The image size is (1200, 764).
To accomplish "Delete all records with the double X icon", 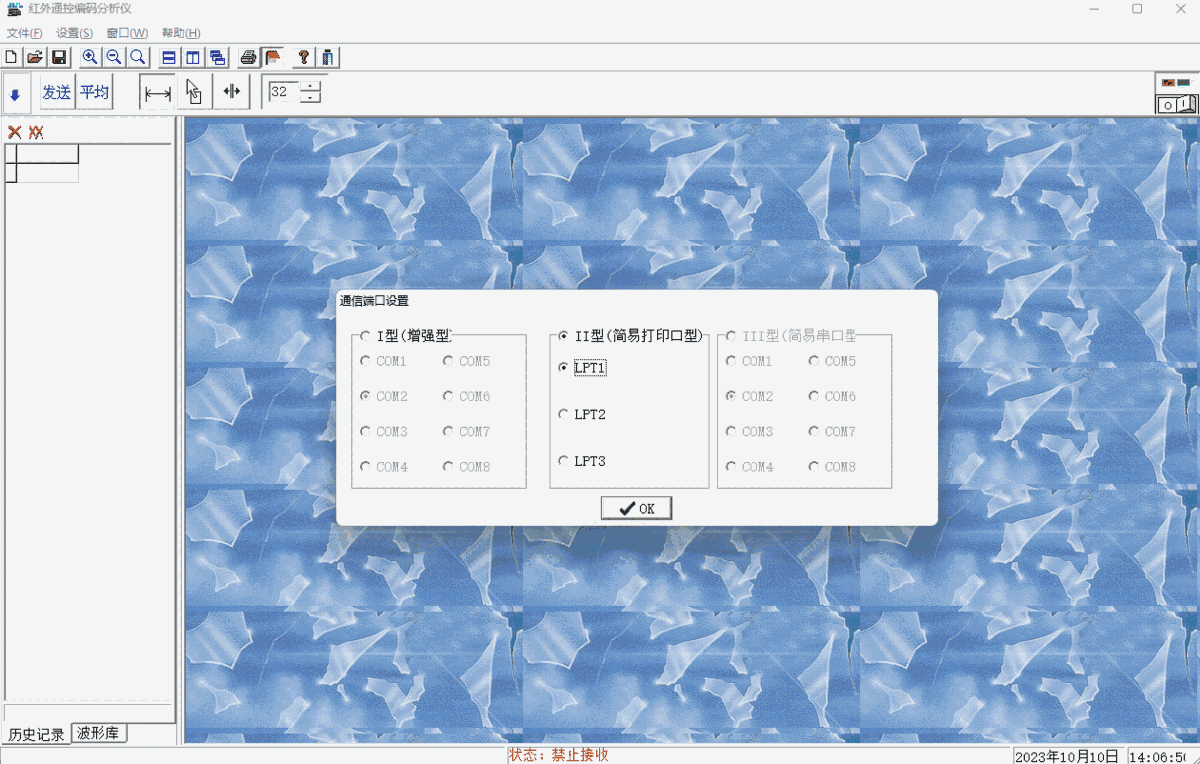I will (36, 132).
